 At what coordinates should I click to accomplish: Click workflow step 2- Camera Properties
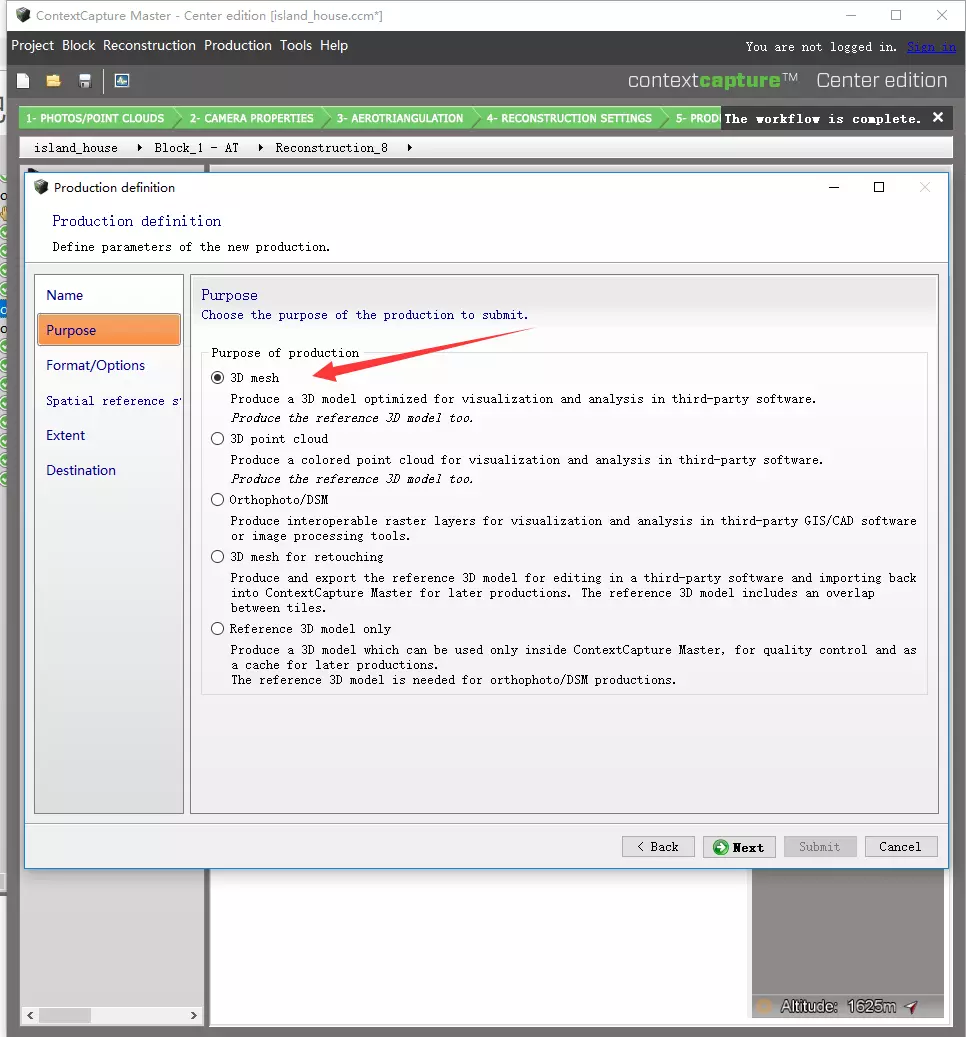click(251, 118)
